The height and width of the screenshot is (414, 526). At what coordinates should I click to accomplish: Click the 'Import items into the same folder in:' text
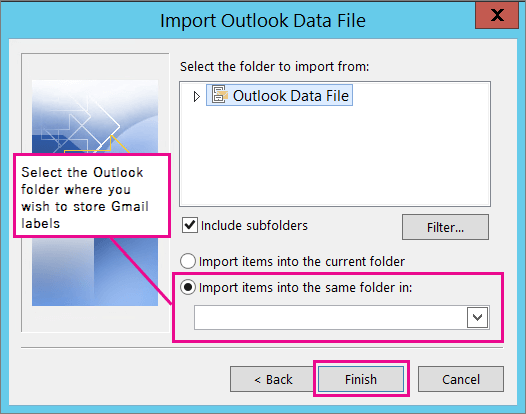(305, 288)
